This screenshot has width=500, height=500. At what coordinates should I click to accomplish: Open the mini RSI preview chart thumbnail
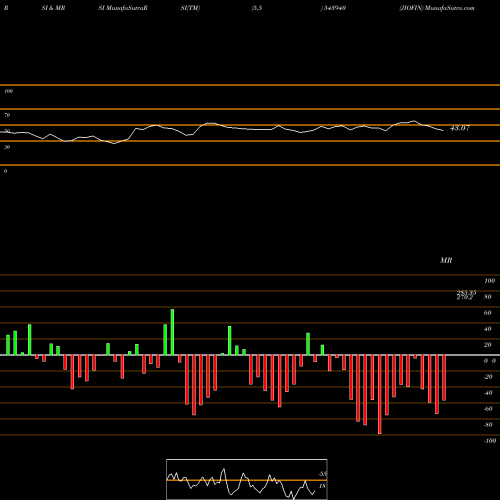tap(247, 479)
